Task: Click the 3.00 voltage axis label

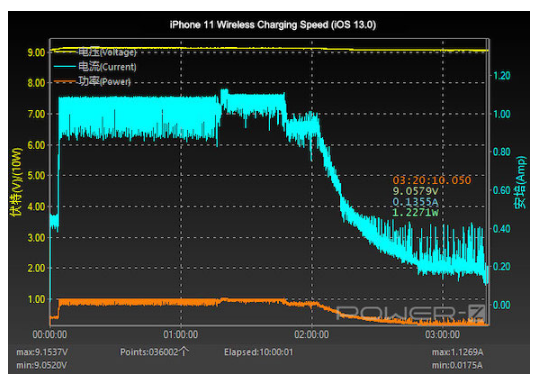Action: [36, 238]
